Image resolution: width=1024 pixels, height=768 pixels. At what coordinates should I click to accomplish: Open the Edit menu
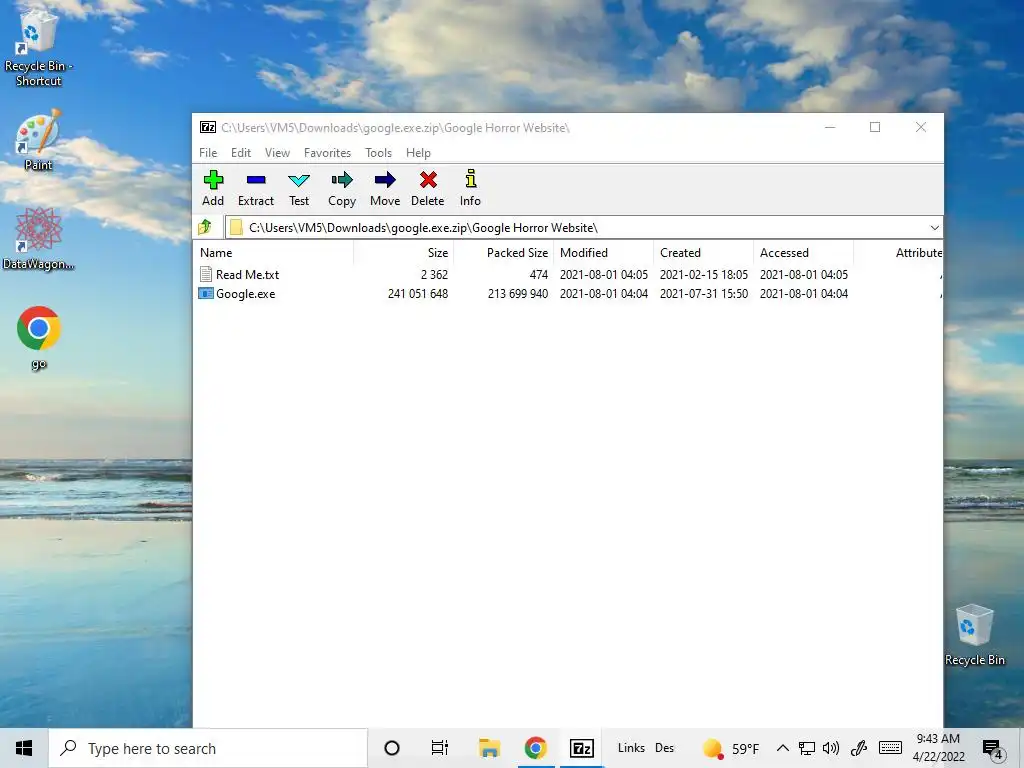click(x=241, y=153)
